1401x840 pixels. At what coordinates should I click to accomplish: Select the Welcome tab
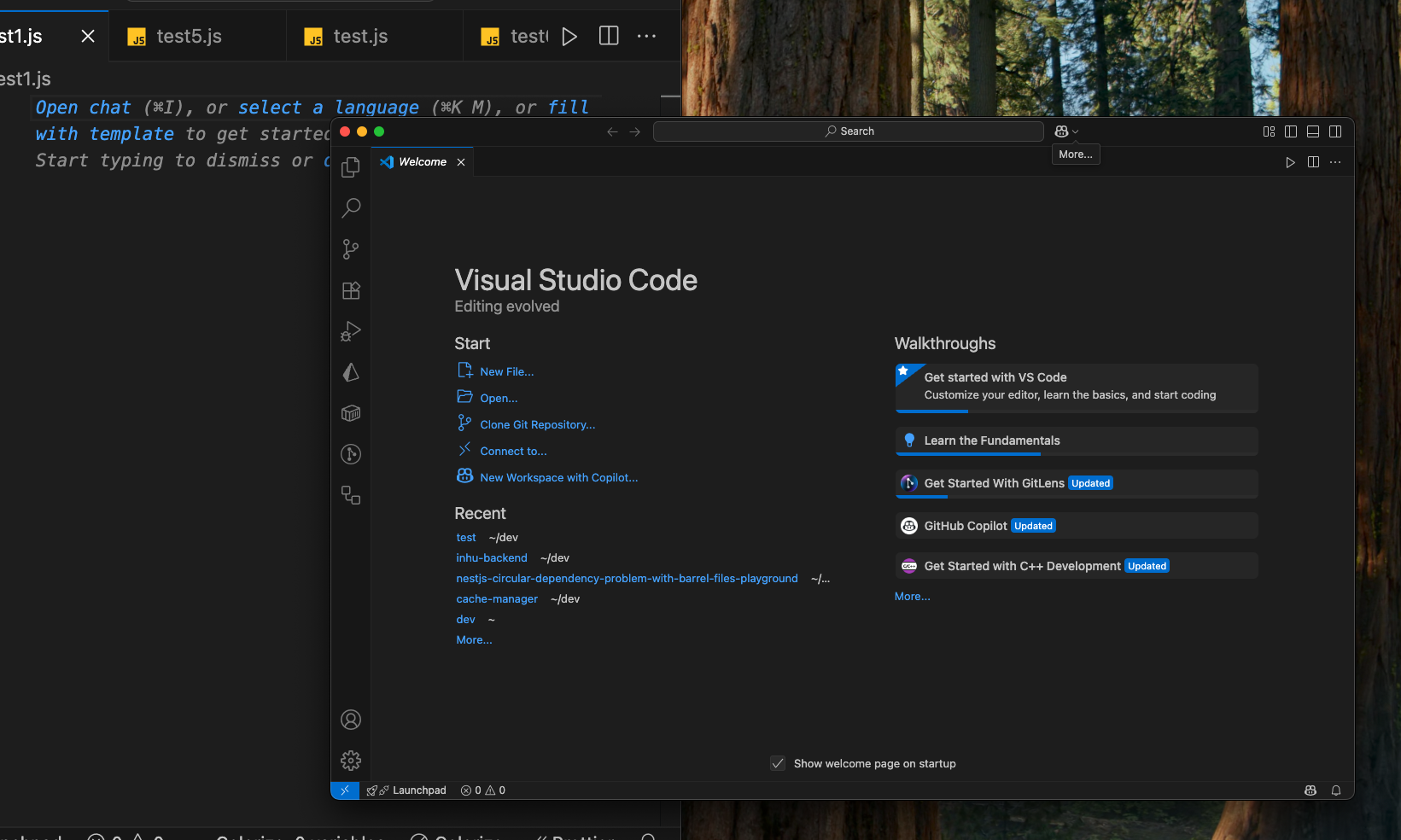coord(422,162)
